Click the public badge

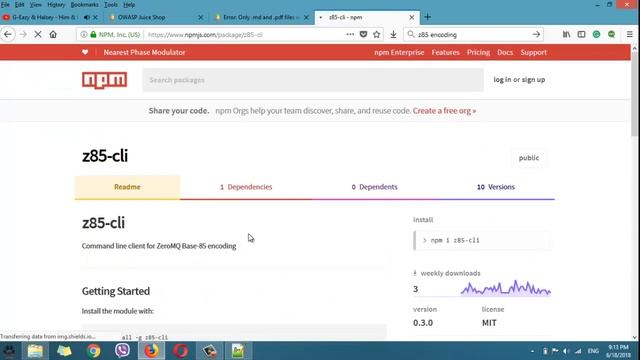point(529,158)
